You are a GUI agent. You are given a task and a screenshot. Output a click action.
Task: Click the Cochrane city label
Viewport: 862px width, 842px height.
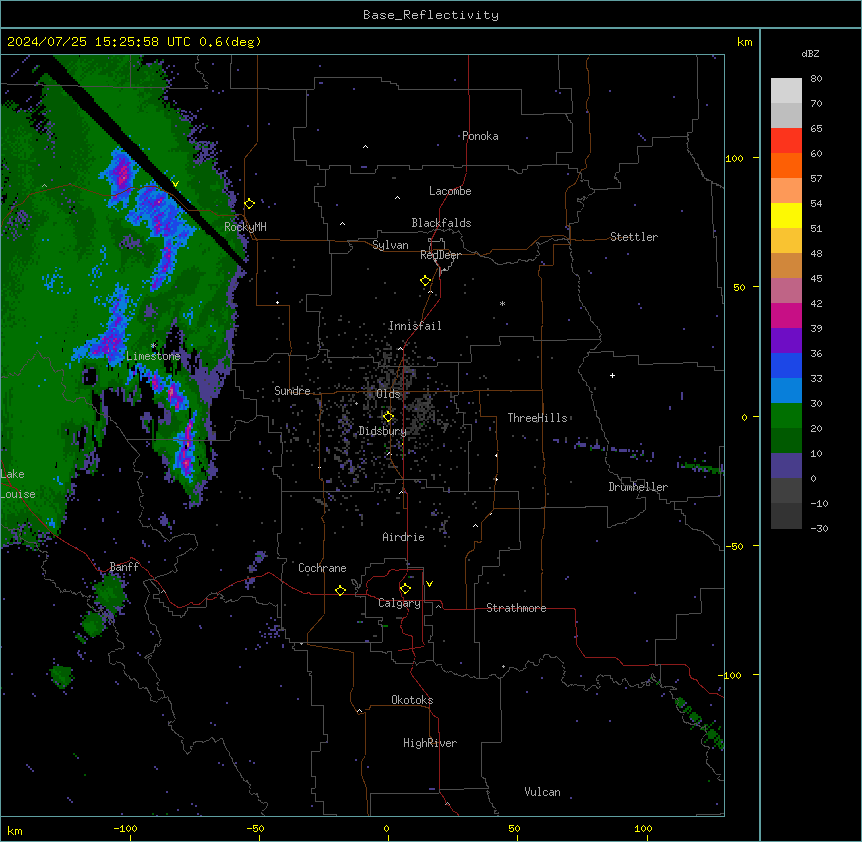322,568
